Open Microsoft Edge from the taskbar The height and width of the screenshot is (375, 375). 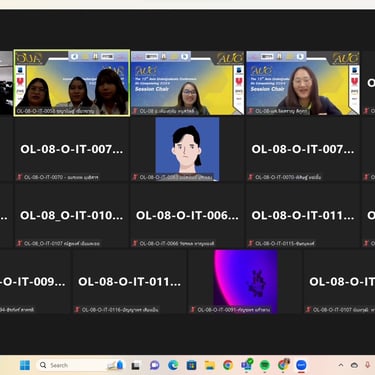(173, 365)
